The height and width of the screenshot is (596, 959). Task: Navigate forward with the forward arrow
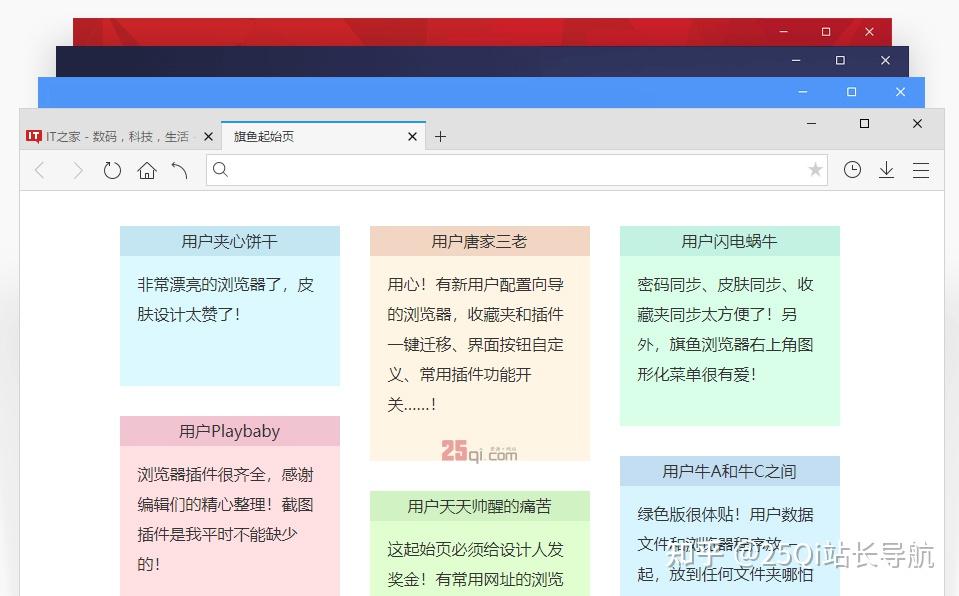tap(78, 170)
